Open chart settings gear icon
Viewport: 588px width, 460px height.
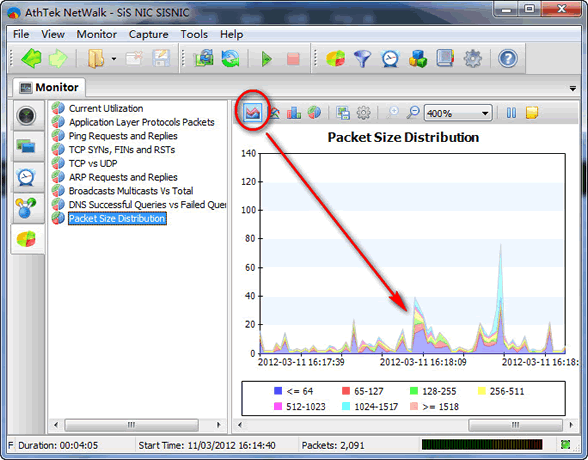(x=363, y=112)
